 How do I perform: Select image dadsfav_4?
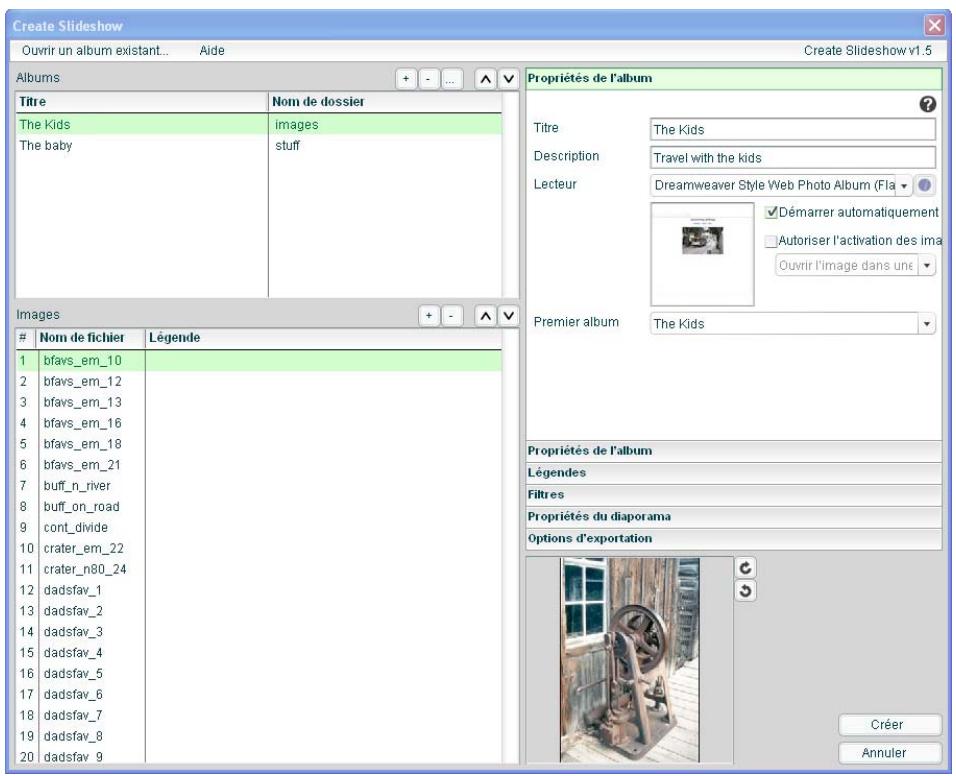click(259, 652)
